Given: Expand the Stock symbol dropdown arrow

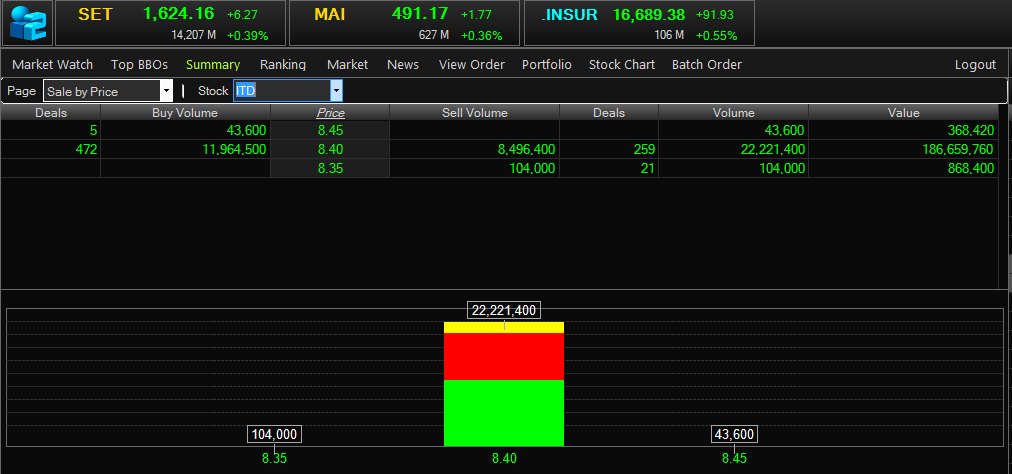Looking at the screenshot, I should pos(336,91).
